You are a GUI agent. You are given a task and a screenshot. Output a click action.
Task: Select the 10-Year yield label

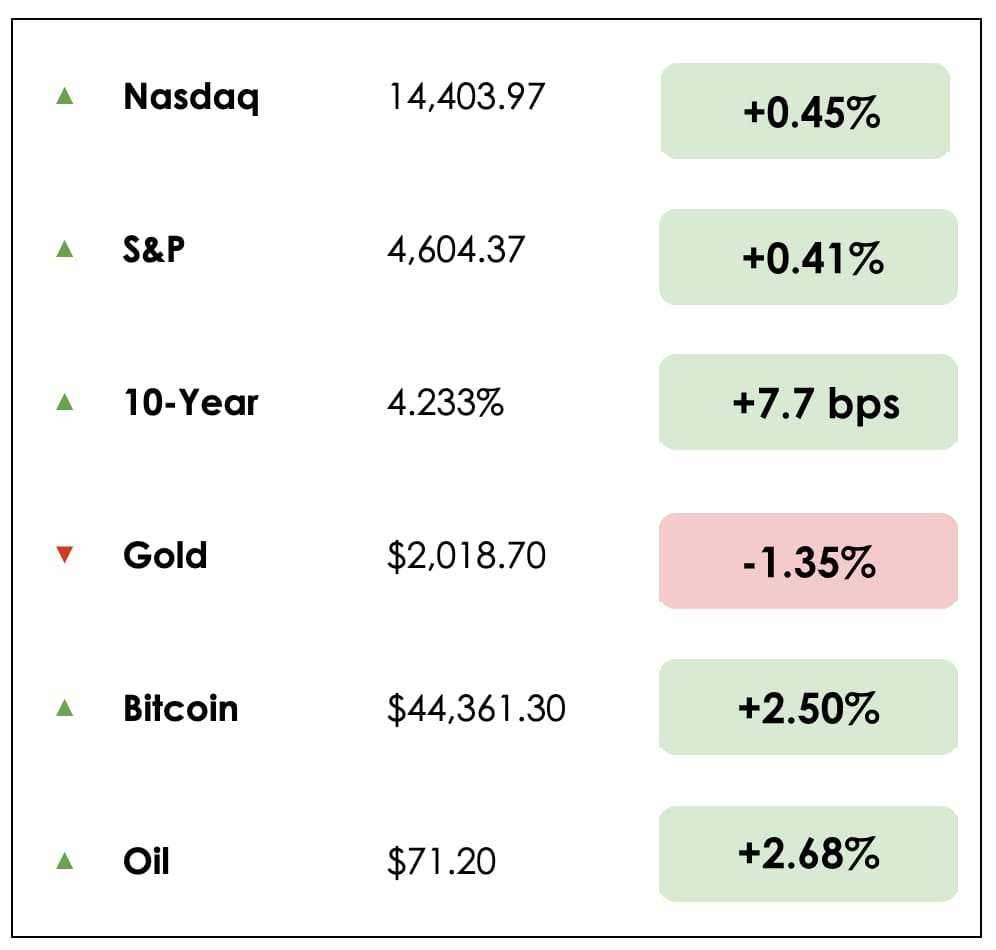(191, 402)
